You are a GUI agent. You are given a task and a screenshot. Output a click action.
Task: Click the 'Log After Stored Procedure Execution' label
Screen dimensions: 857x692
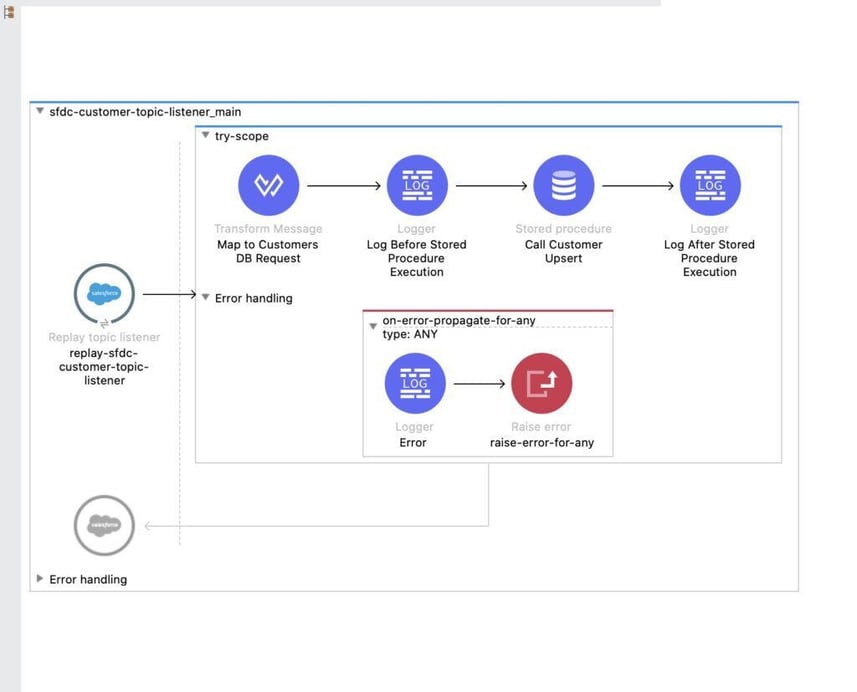pyautogui.click(x=709, y=258)
